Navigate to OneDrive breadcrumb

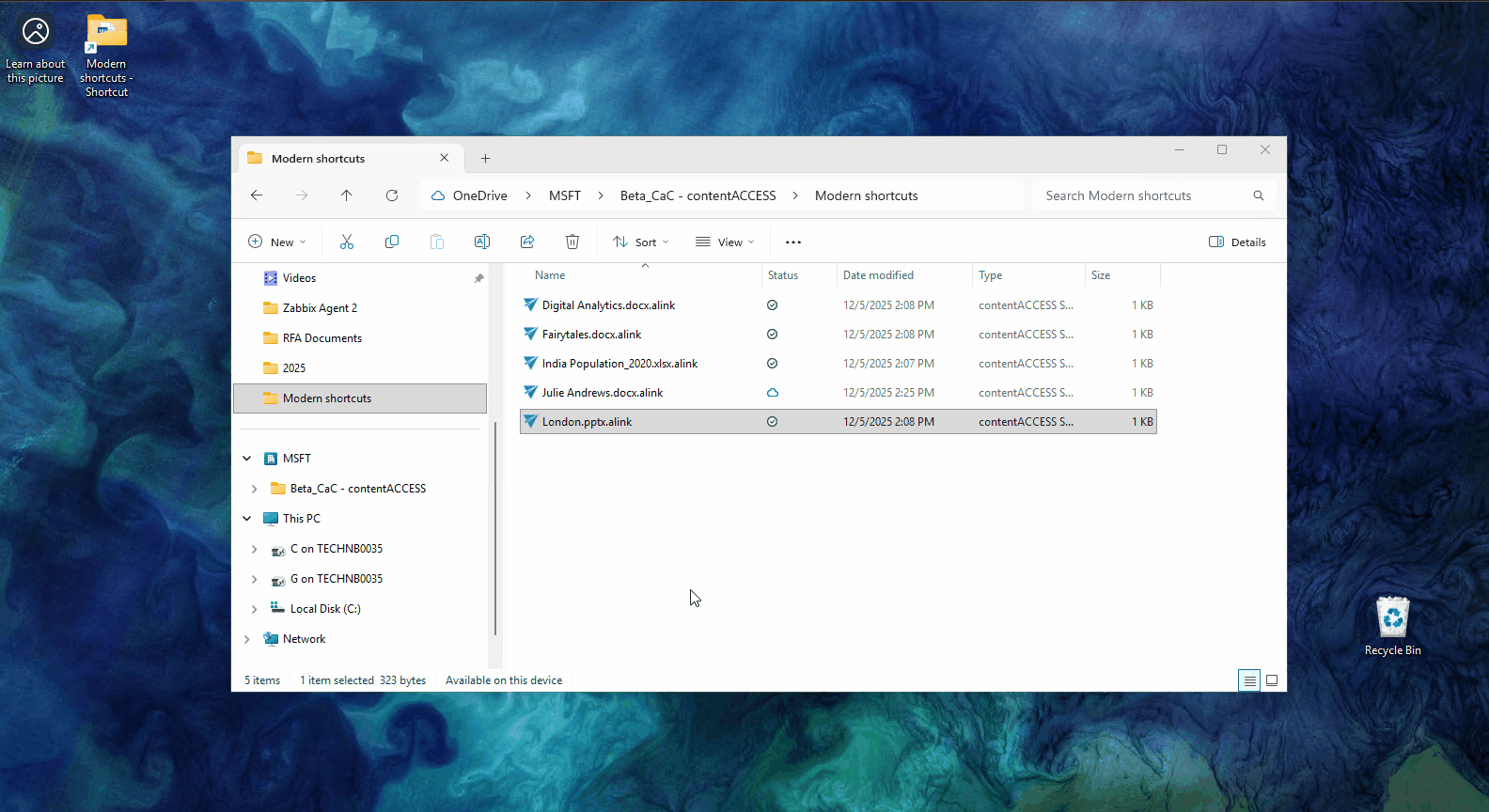point(479,195)
